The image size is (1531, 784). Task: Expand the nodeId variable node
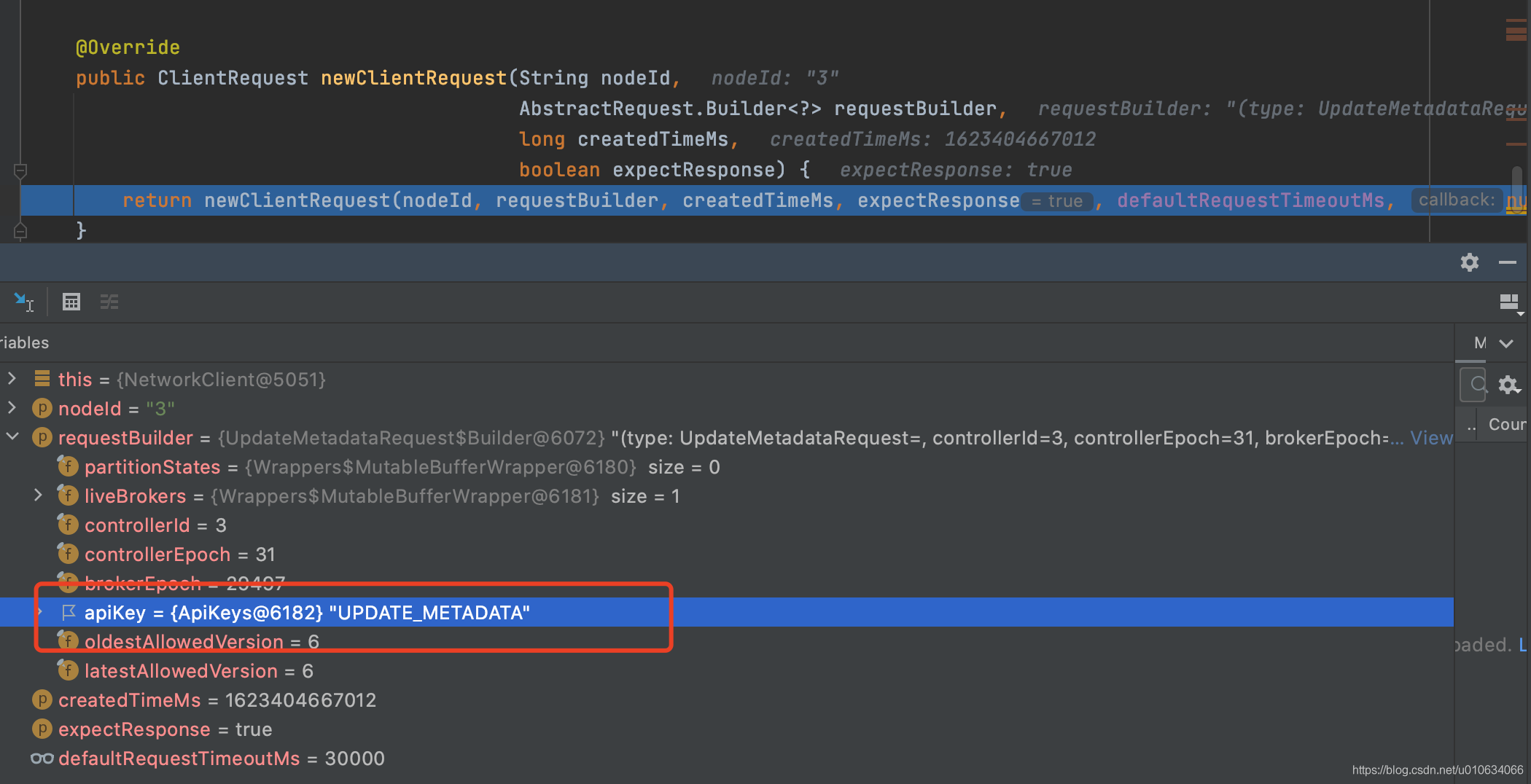click(x=12, y=407)
